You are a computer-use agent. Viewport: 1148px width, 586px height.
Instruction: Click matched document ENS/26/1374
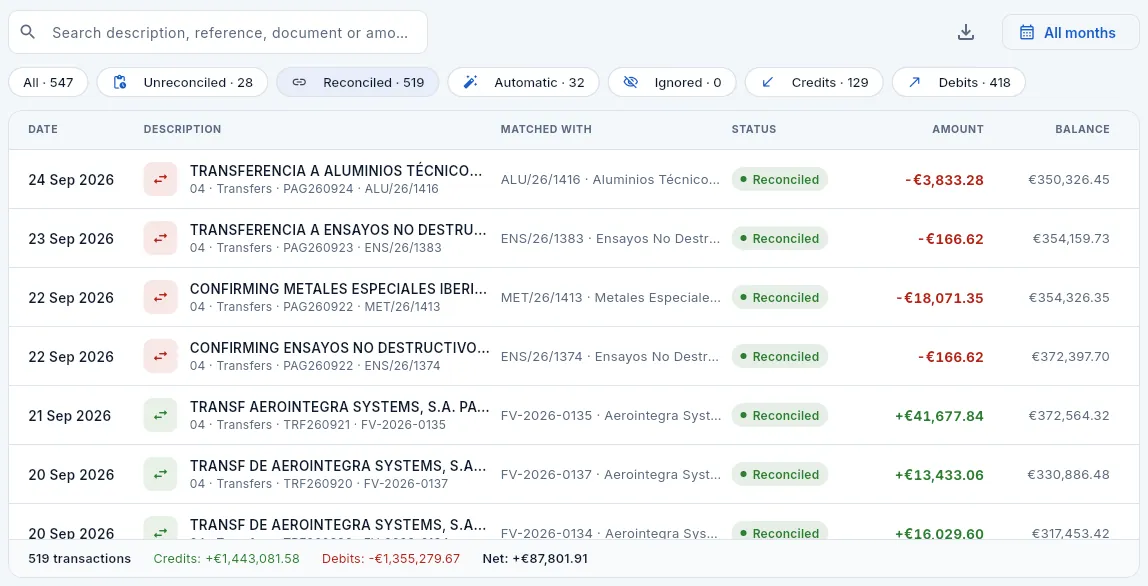pyautogui.click(x=611, y=357)
